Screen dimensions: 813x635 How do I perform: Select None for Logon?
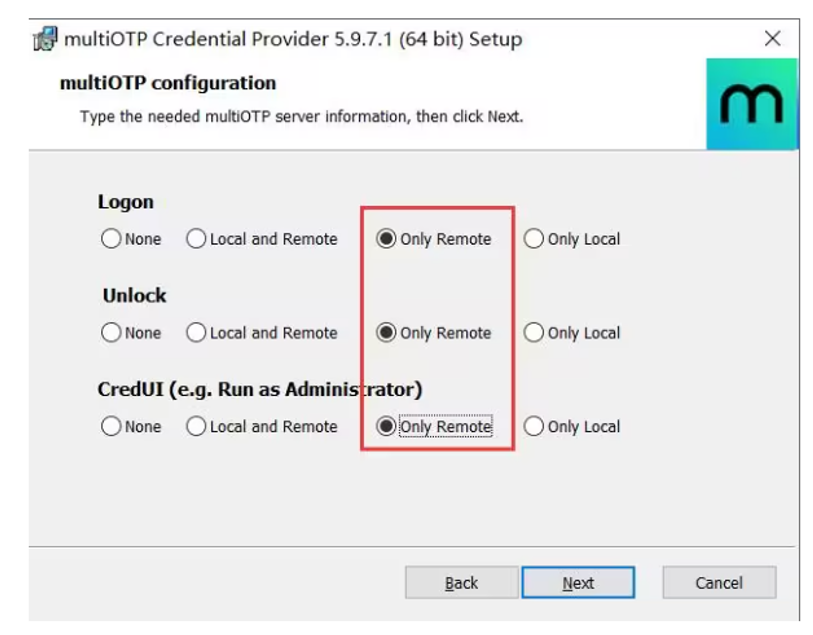click(111, 239)
